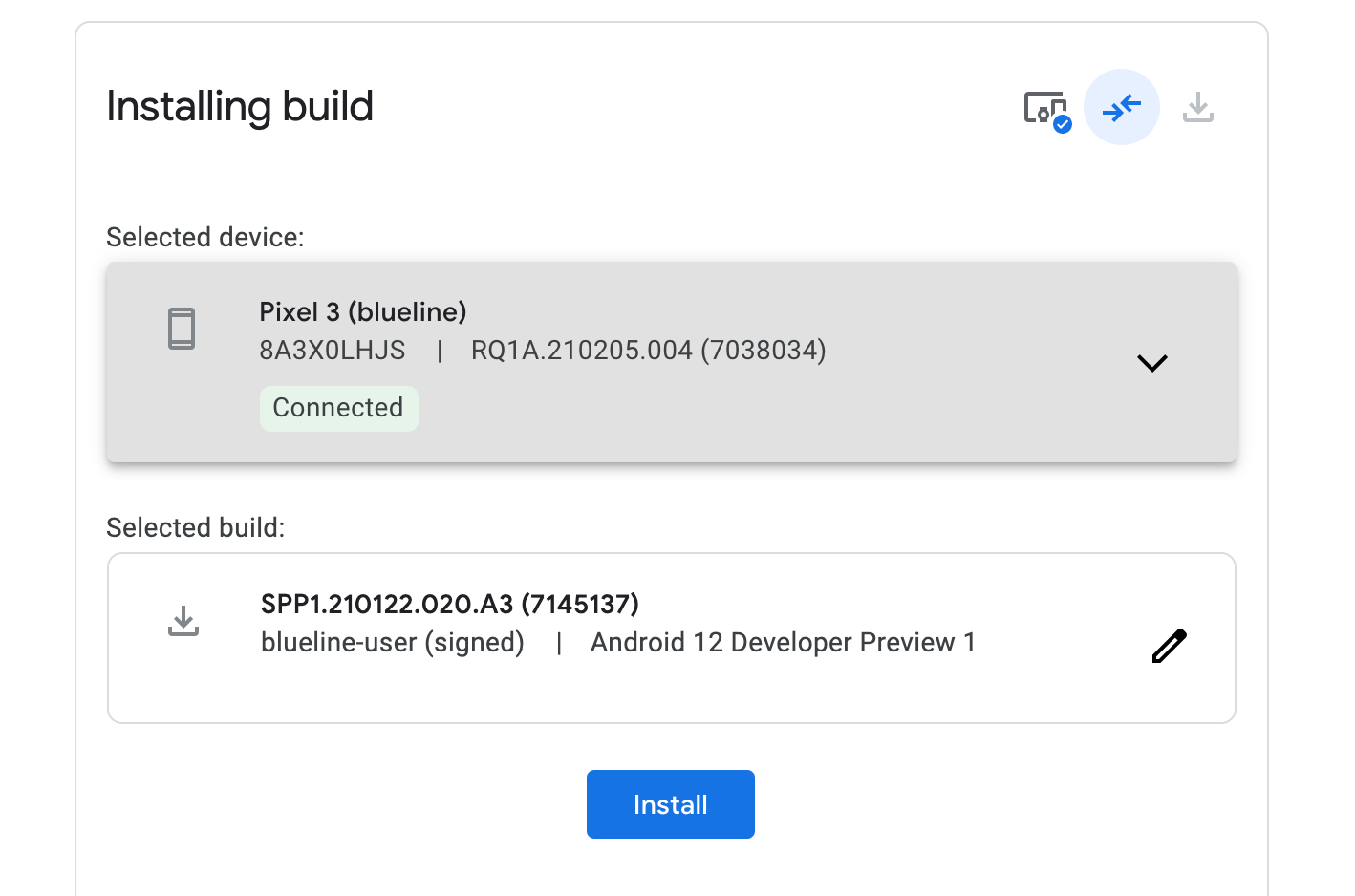Edit selected build with pencil icon
Image resolution: width=1355 pixels, height=896 pixels.
pos(1169,646)
